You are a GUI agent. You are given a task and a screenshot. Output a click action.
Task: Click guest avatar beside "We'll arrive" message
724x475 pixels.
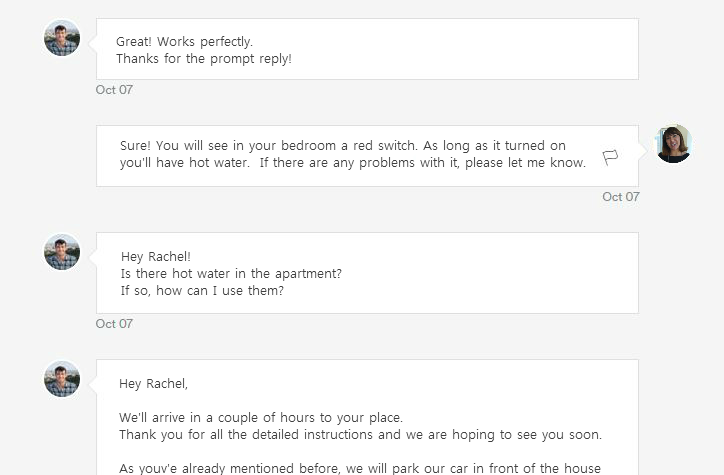point(62,379)
